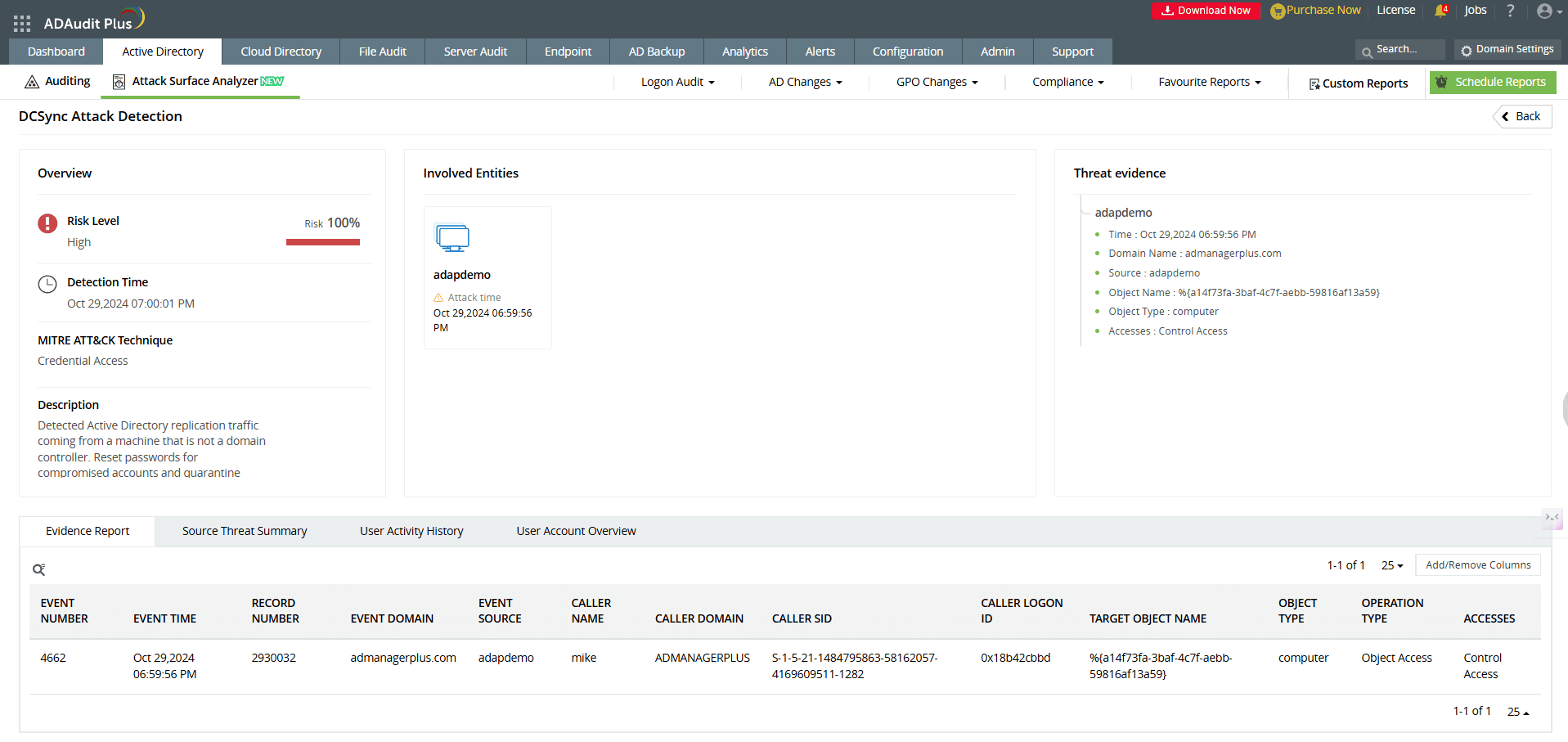
Task: Sort by the CALLER NAME column header
Action: click(x=591, y=611)
